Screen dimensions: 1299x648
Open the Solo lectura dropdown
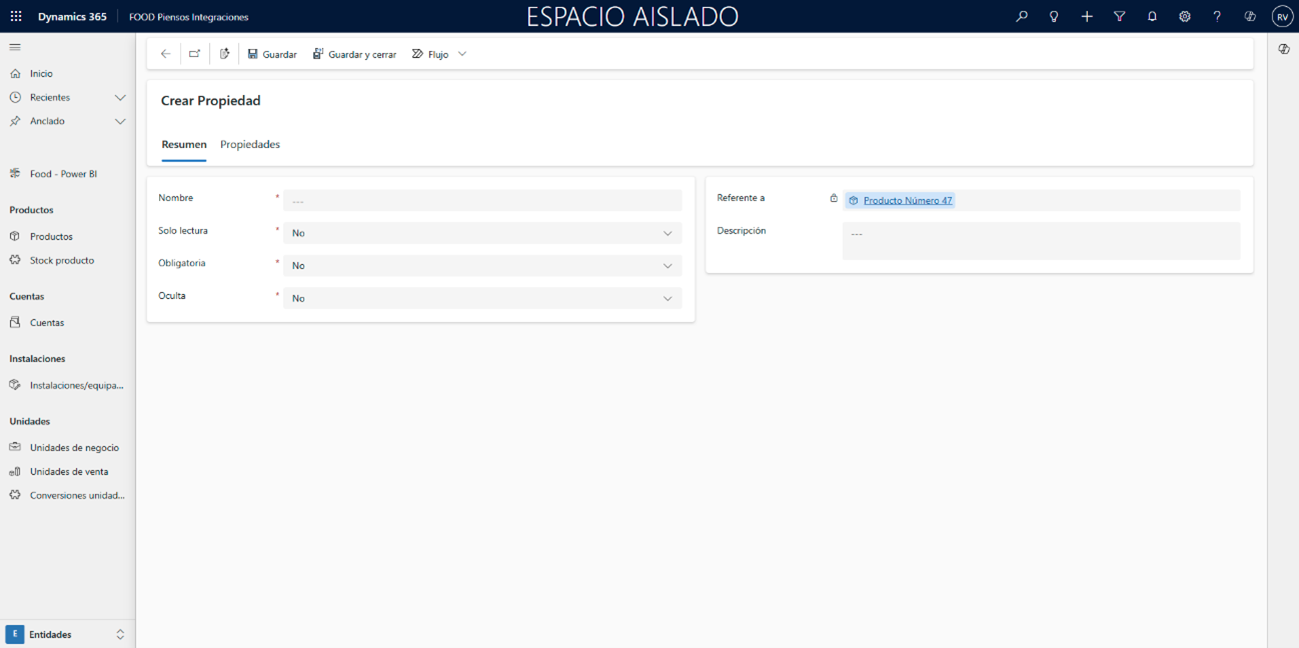pyautogui.click(x=482, y=233)
